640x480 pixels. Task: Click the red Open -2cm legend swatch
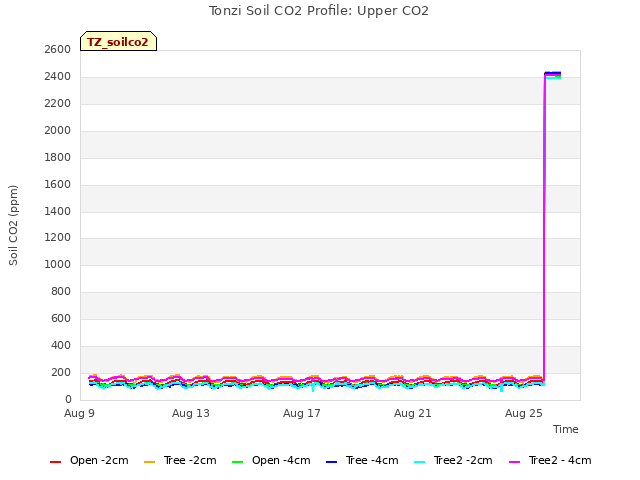55,462
